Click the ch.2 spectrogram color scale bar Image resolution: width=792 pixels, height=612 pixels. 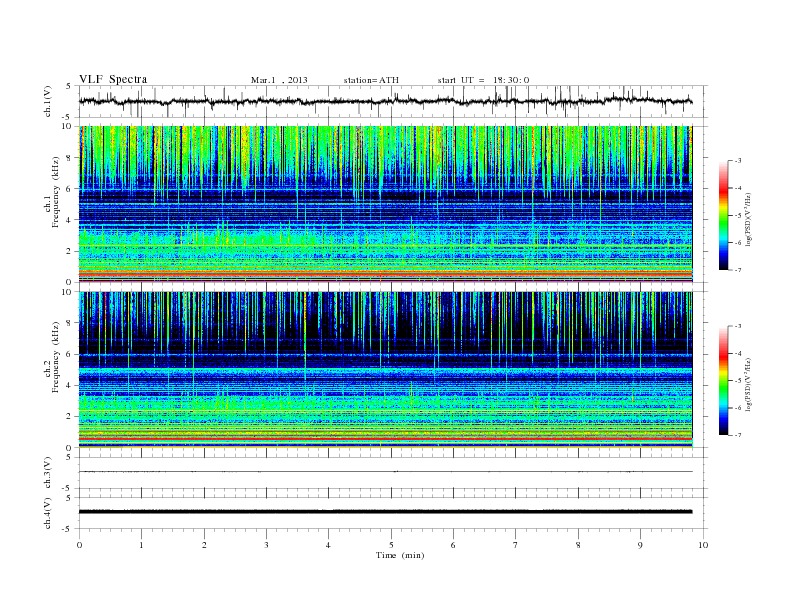[x=723, y=380]
